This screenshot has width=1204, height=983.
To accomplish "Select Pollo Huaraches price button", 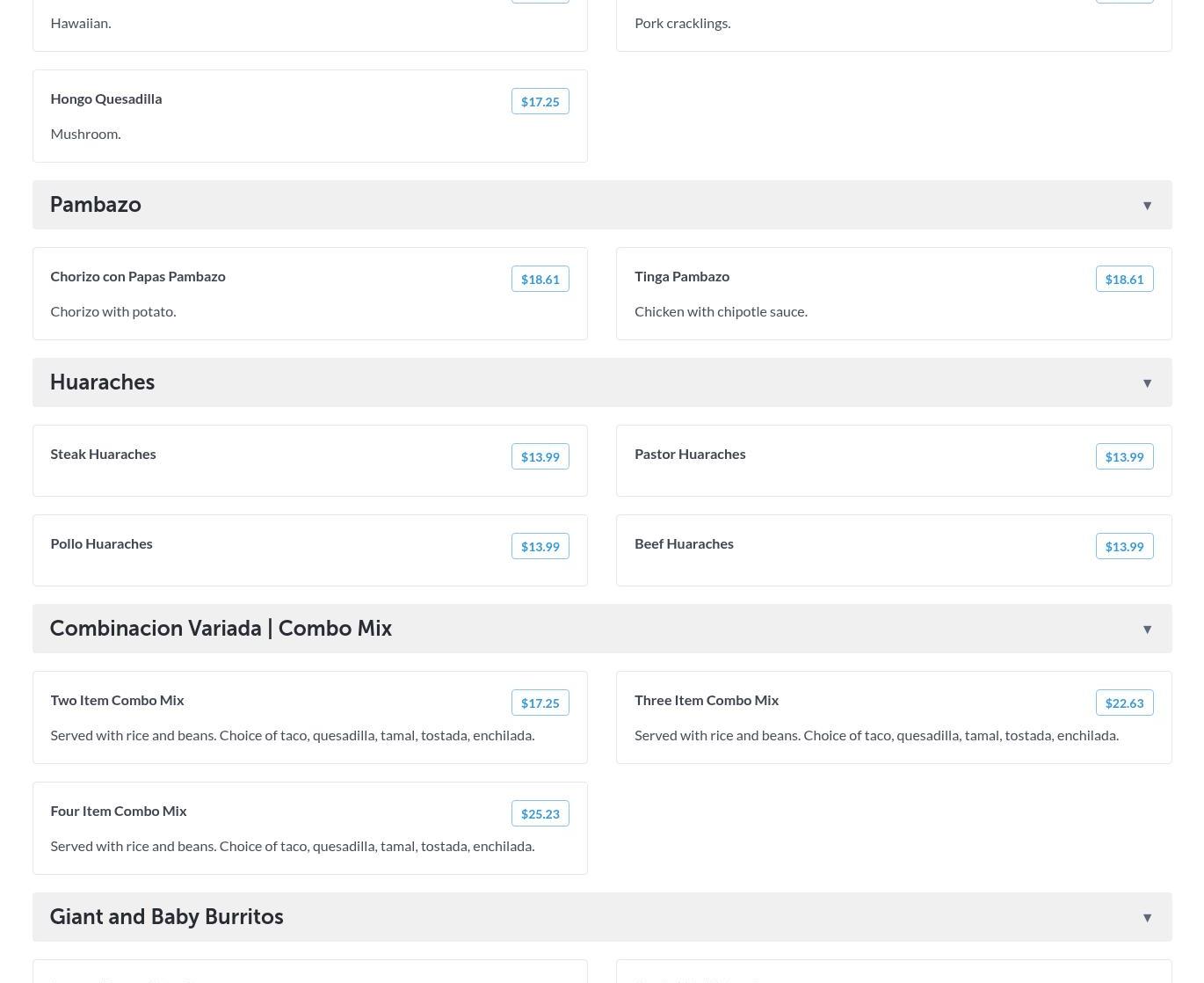I will click(540, 546).
